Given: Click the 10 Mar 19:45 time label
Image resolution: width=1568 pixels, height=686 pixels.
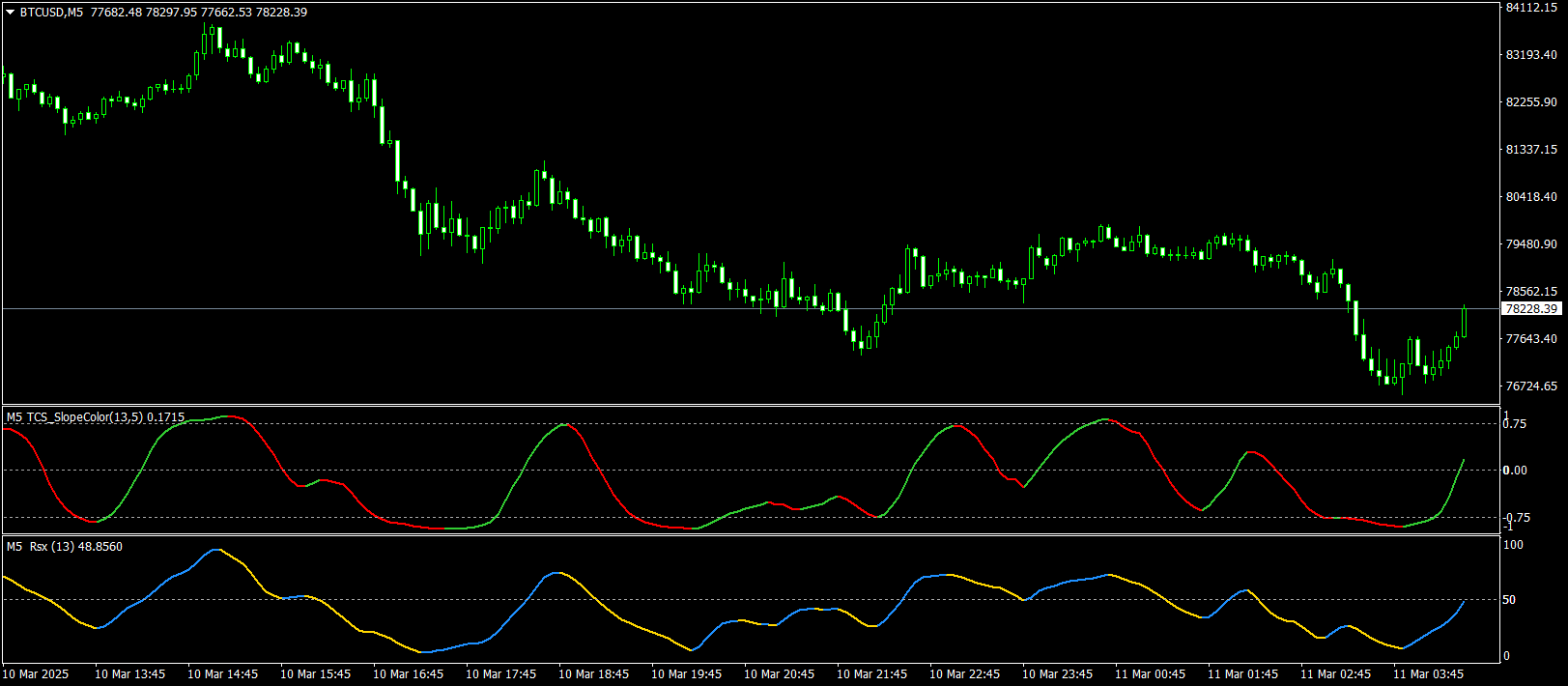Looking at the screenshot, I should coord(686,674).
